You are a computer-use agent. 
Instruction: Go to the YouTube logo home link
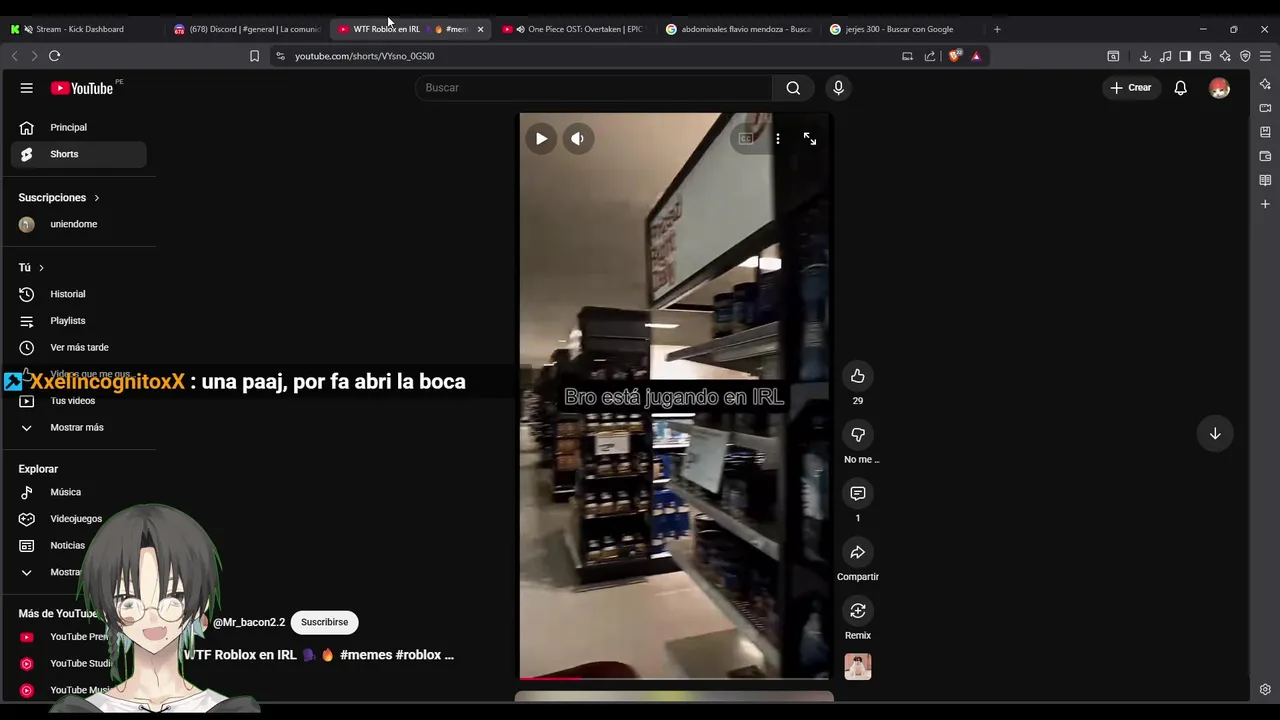pos(82,88)
